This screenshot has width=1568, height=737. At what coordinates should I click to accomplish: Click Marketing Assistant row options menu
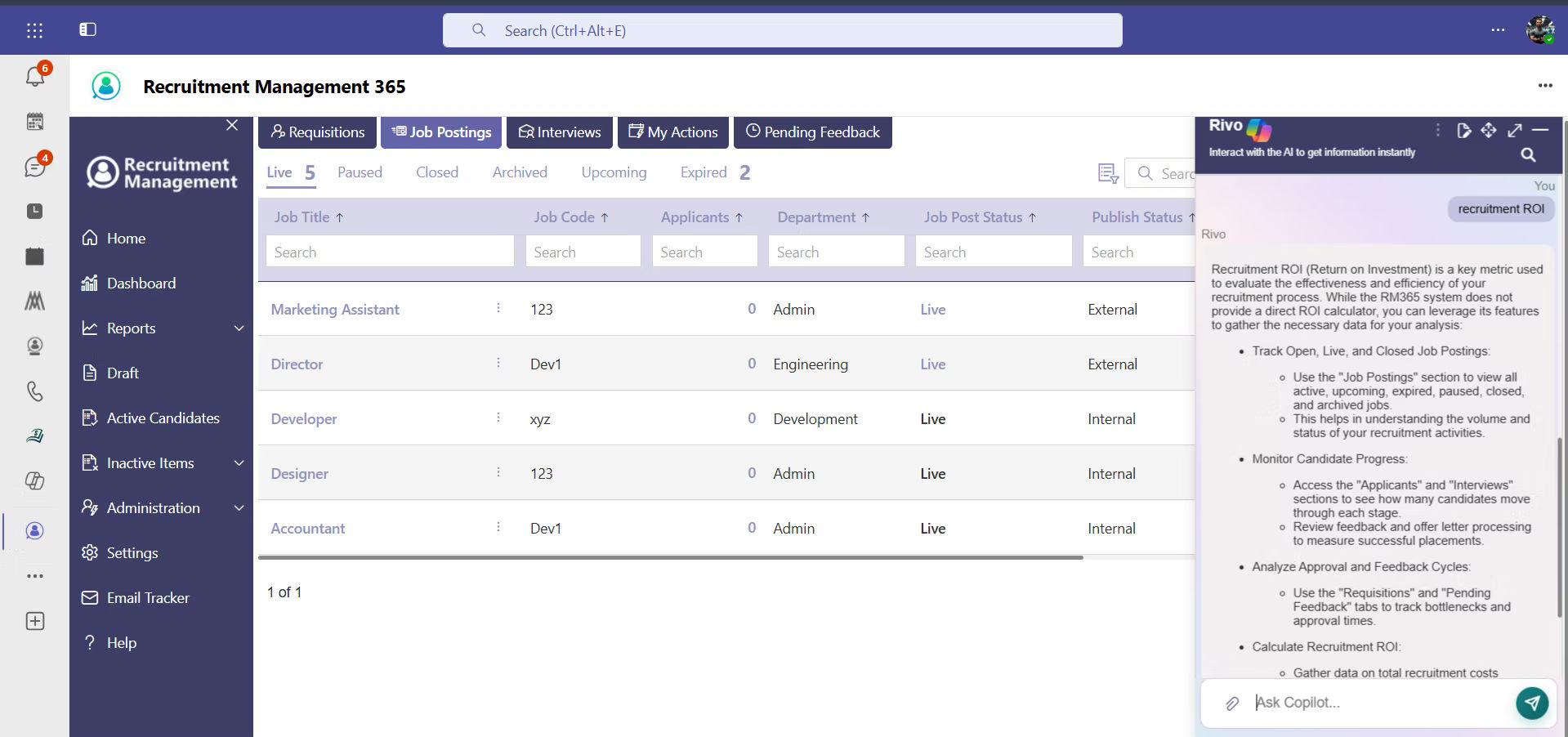click(x=498, y=308)
